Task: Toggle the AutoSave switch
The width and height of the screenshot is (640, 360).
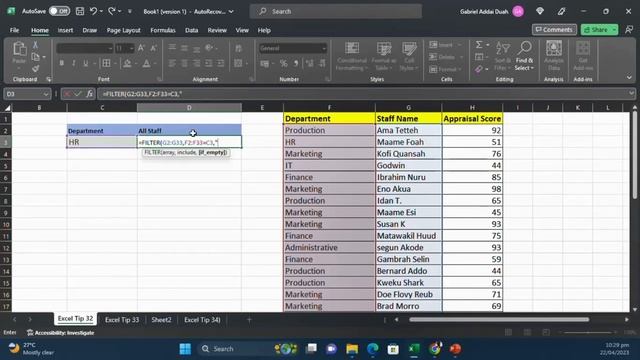Action: coord(59,11)
